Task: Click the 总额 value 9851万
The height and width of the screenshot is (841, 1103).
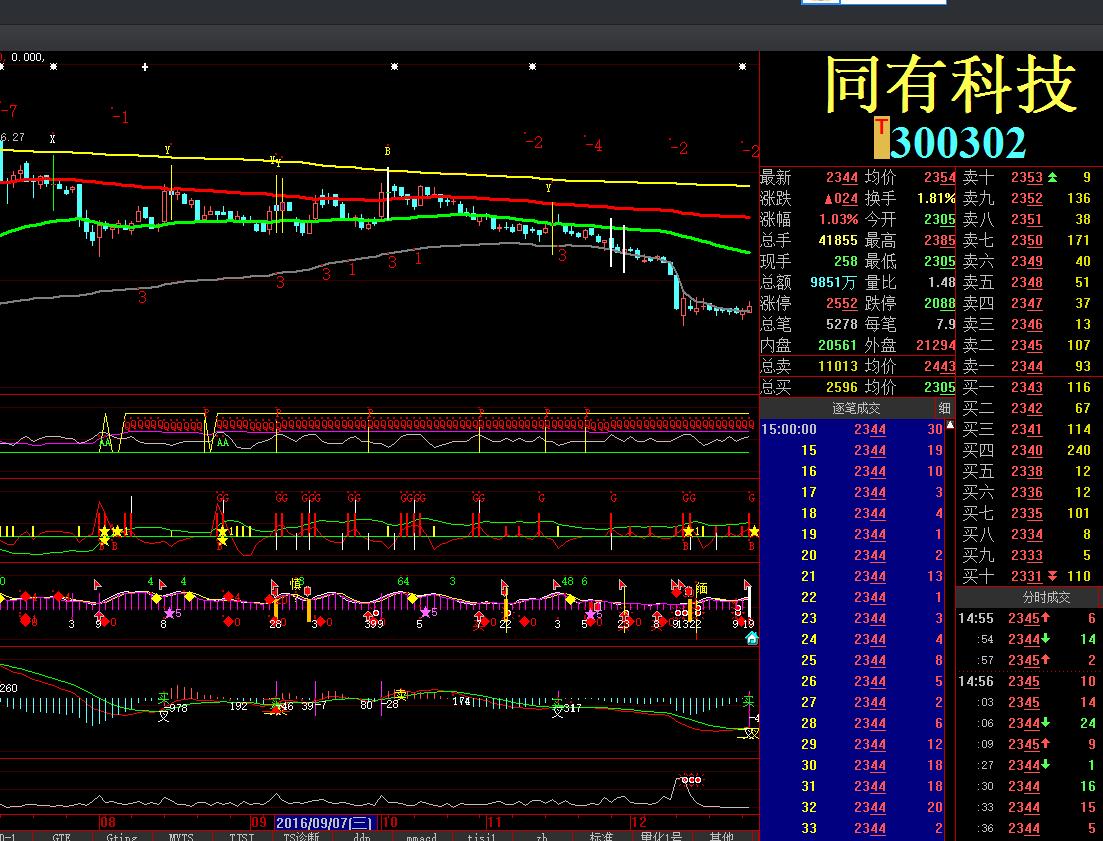Action: (834, 283)
